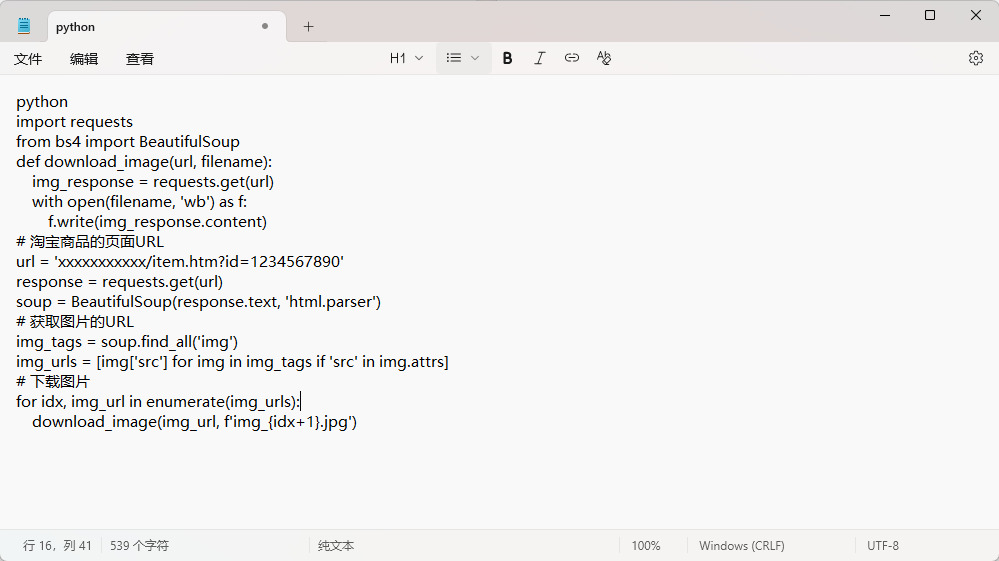Select the python tab

pos(167,27)
